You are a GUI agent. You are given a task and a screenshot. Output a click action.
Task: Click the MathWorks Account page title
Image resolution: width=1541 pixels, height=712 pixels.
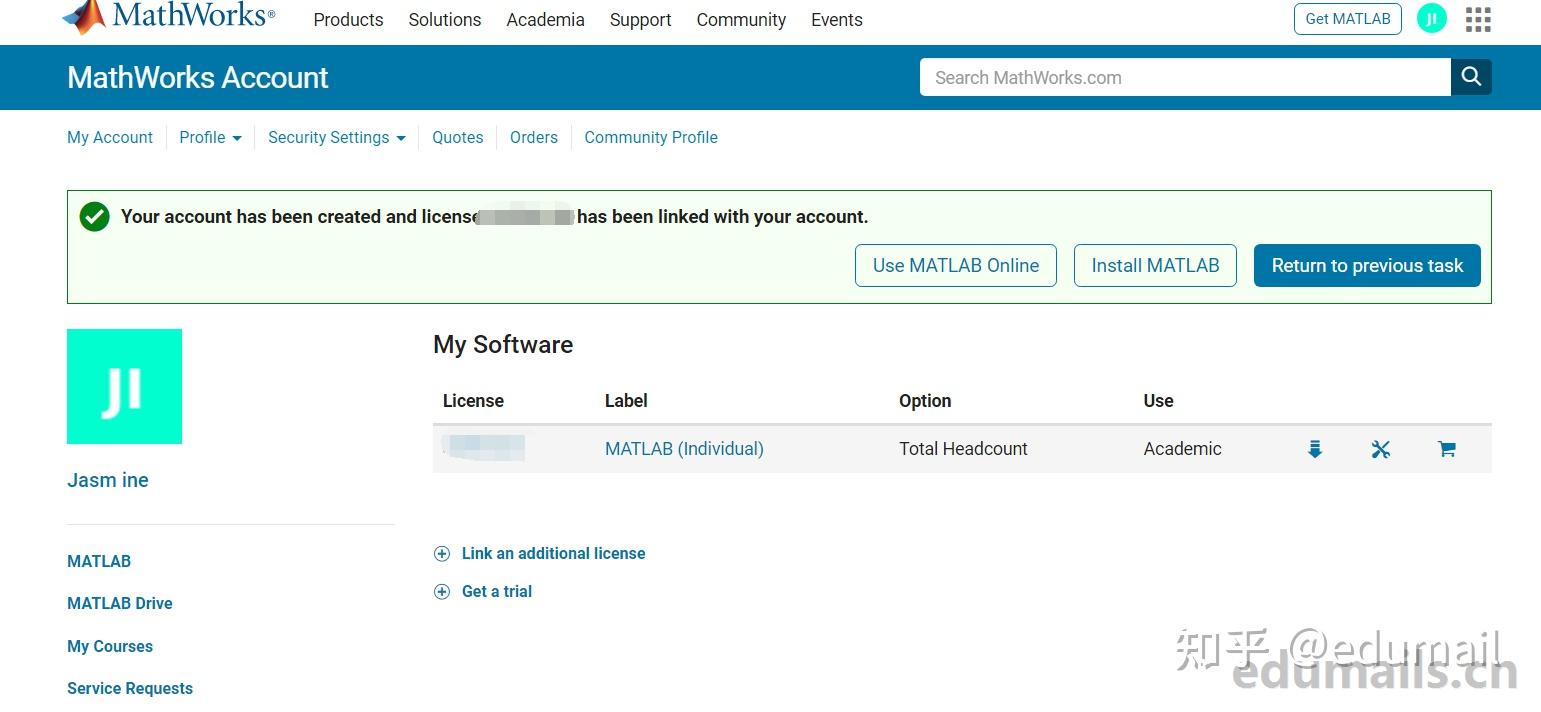click(x=198, y=77)
